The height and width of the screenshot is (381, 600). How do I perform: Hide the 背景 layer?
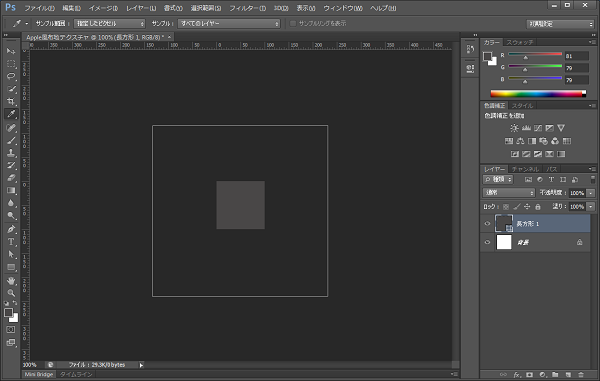point(487,242)
